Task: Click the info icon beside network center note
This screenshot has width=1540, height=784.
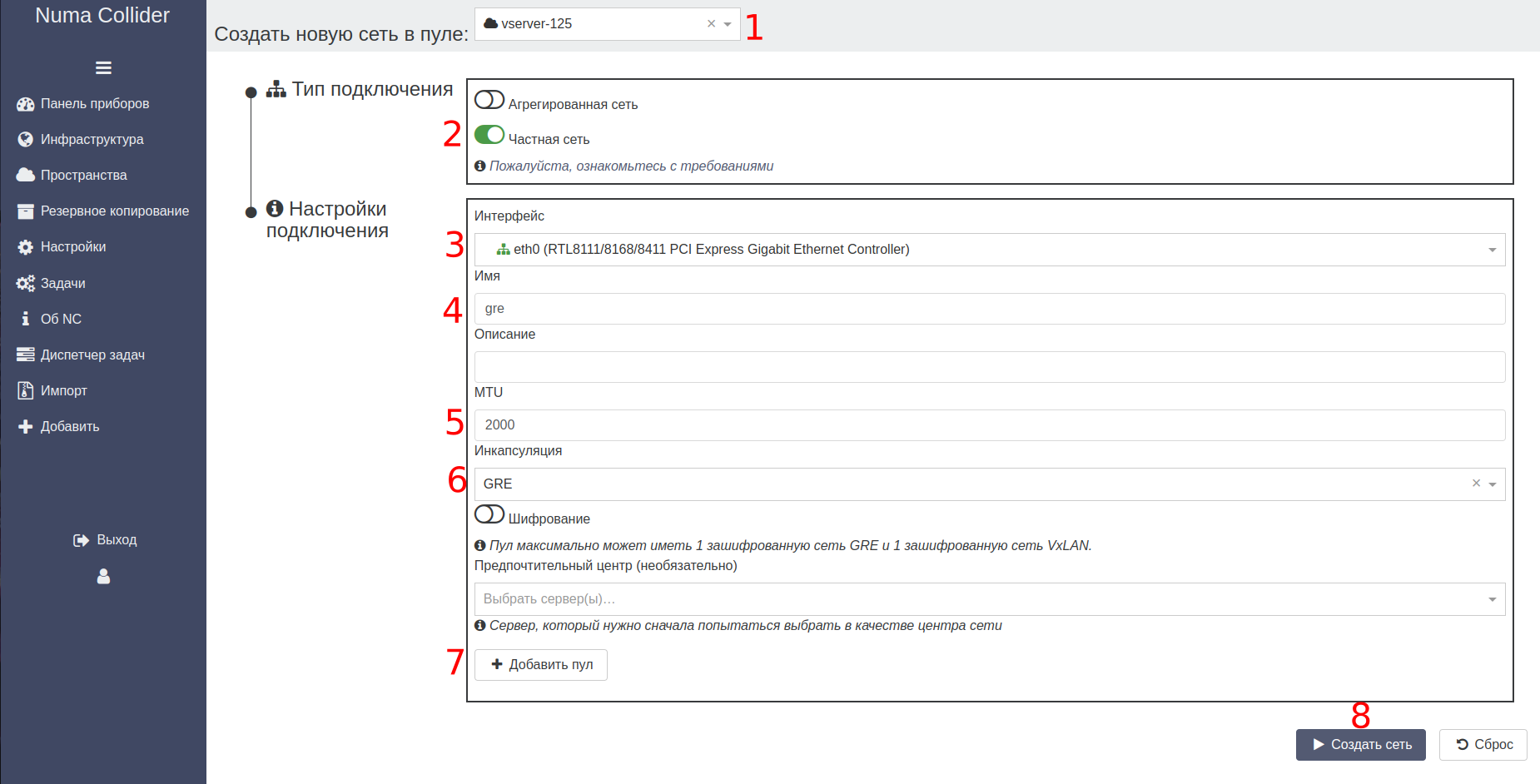Action: (x=480, y=625)
